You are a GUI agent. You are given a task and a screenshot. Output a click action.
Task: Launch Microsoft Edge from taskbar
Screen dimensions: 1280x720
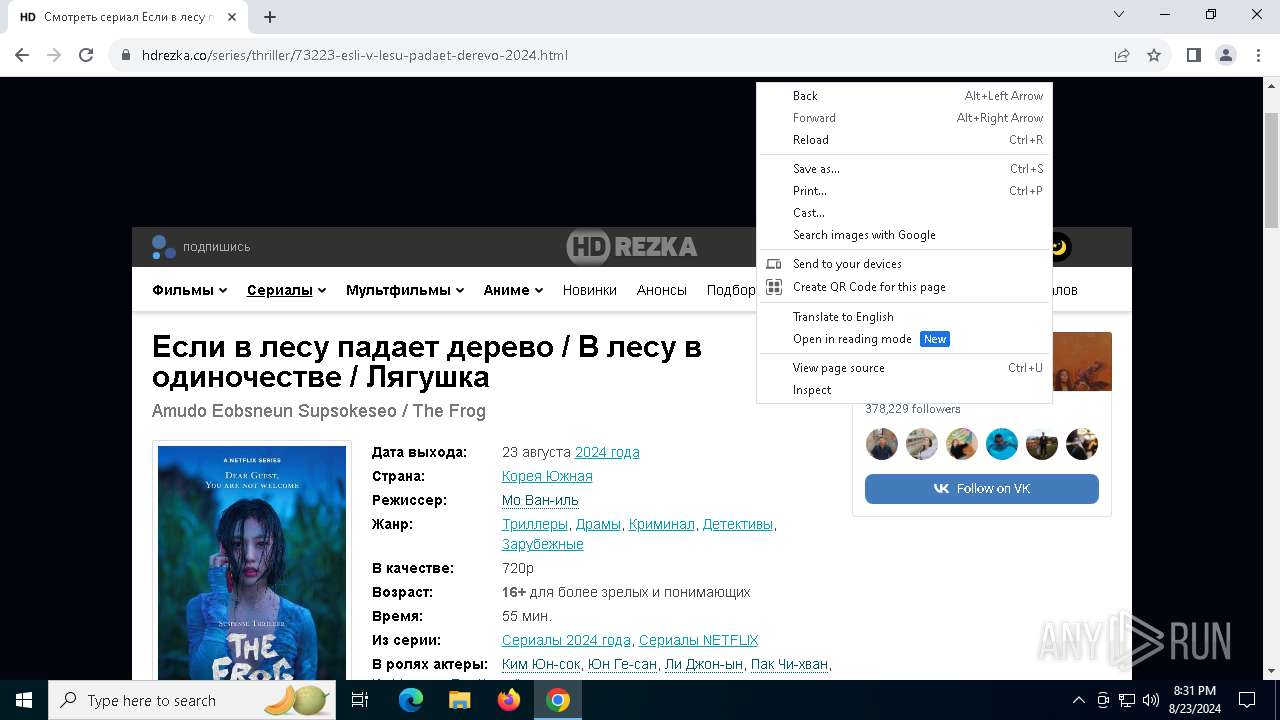411,700
